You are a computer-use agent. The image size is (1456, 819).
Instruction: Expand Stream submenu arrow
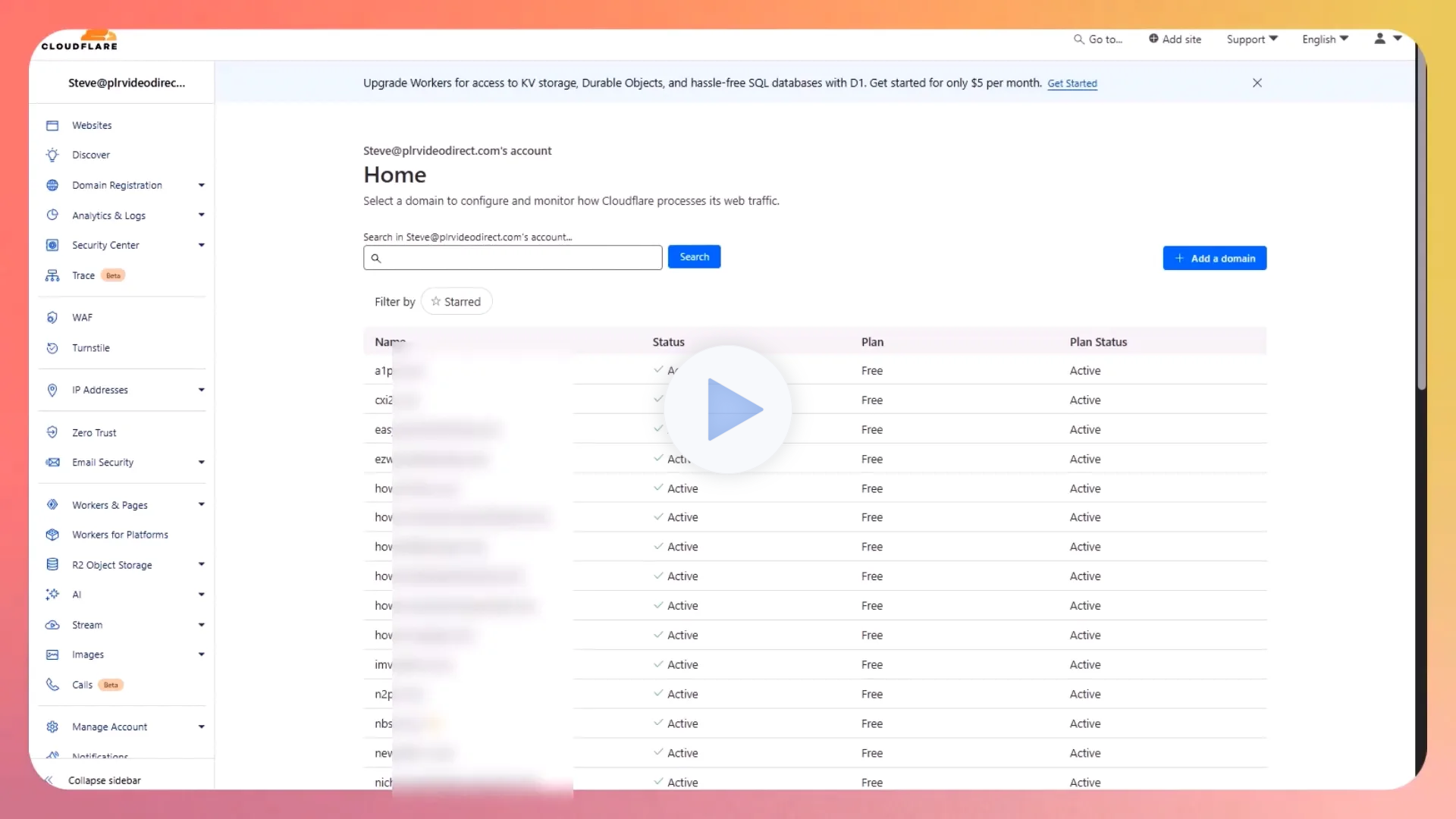click(x=202, y=625)
